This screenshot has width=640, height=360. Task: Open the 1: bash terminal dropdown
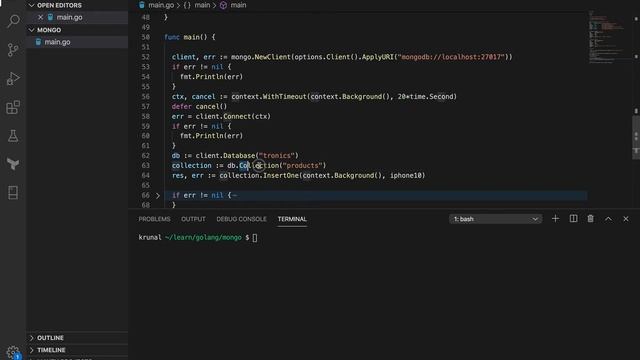pyautogui.click(x=496, y=219)
